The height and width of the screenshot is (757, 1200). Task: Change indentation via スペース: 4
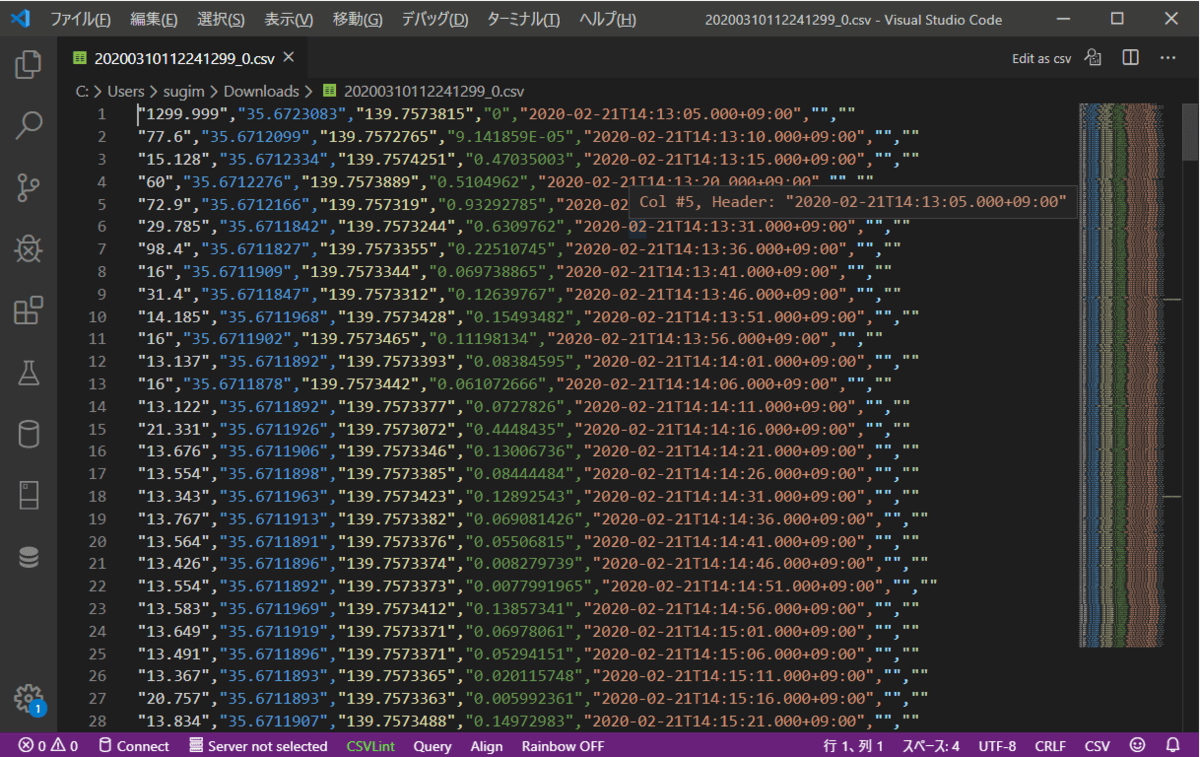pos(930,746)
